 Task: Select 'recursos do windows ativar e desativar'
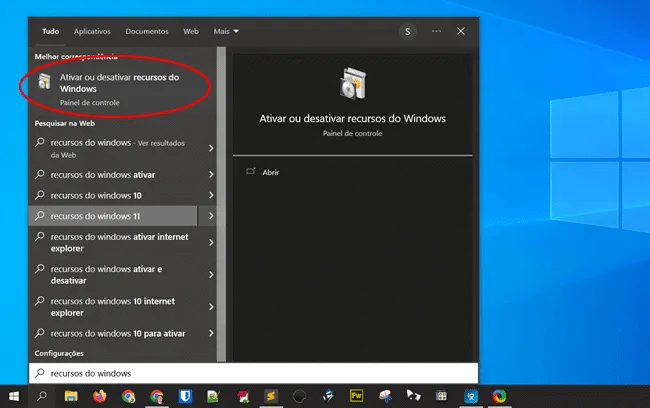(x=113, y=274)
